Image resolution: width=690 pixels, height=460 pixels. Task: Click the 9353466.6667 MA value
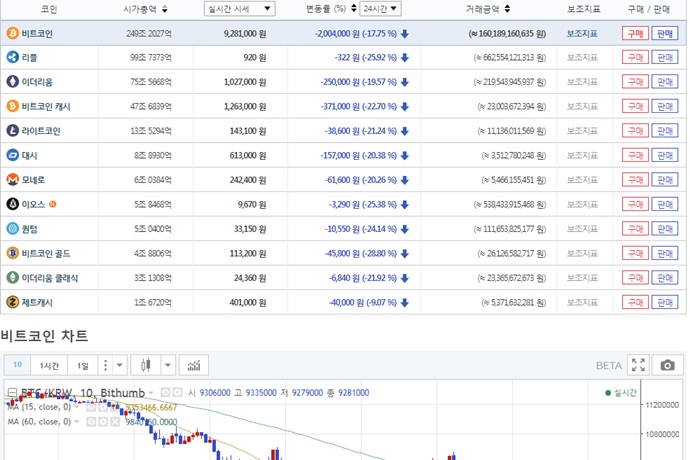(x=151, y=407)
